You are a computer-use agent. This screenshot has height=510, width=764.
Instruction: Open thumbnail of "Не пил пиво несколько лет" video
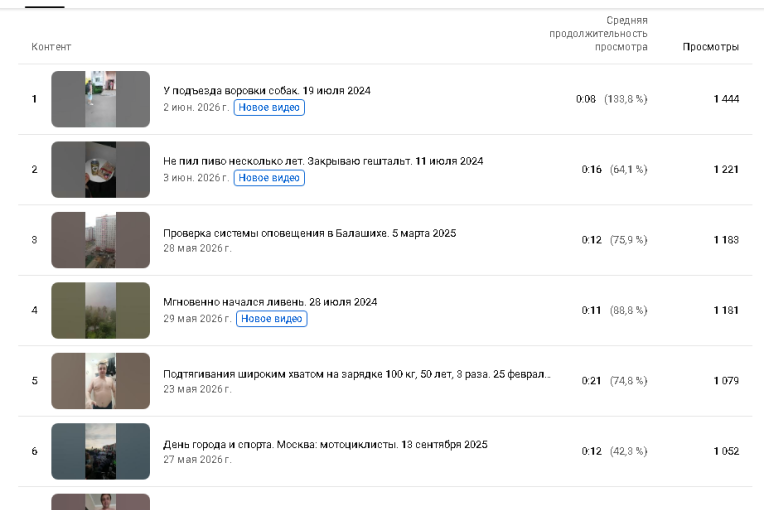[100, 170]
